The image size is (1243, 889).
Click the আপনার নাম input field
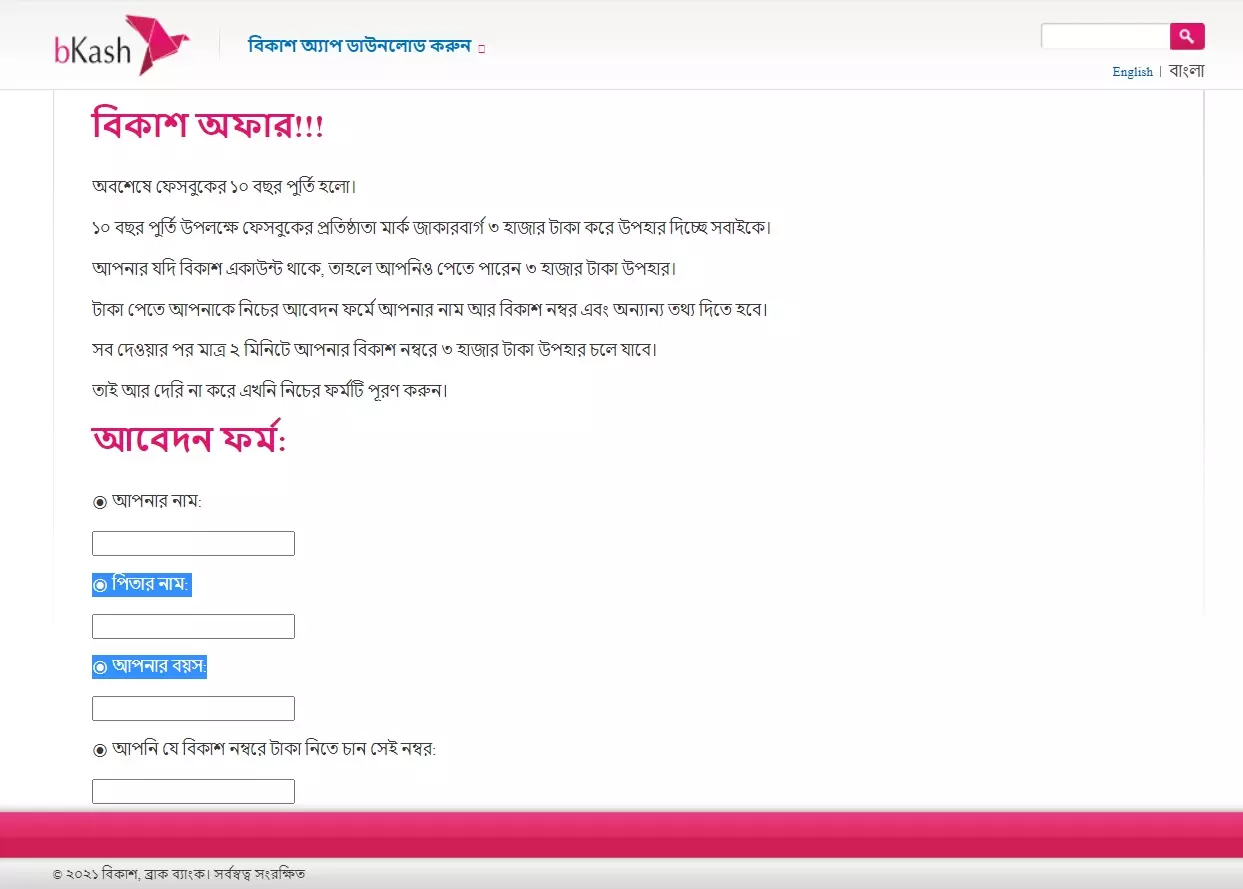click(193, 544)
